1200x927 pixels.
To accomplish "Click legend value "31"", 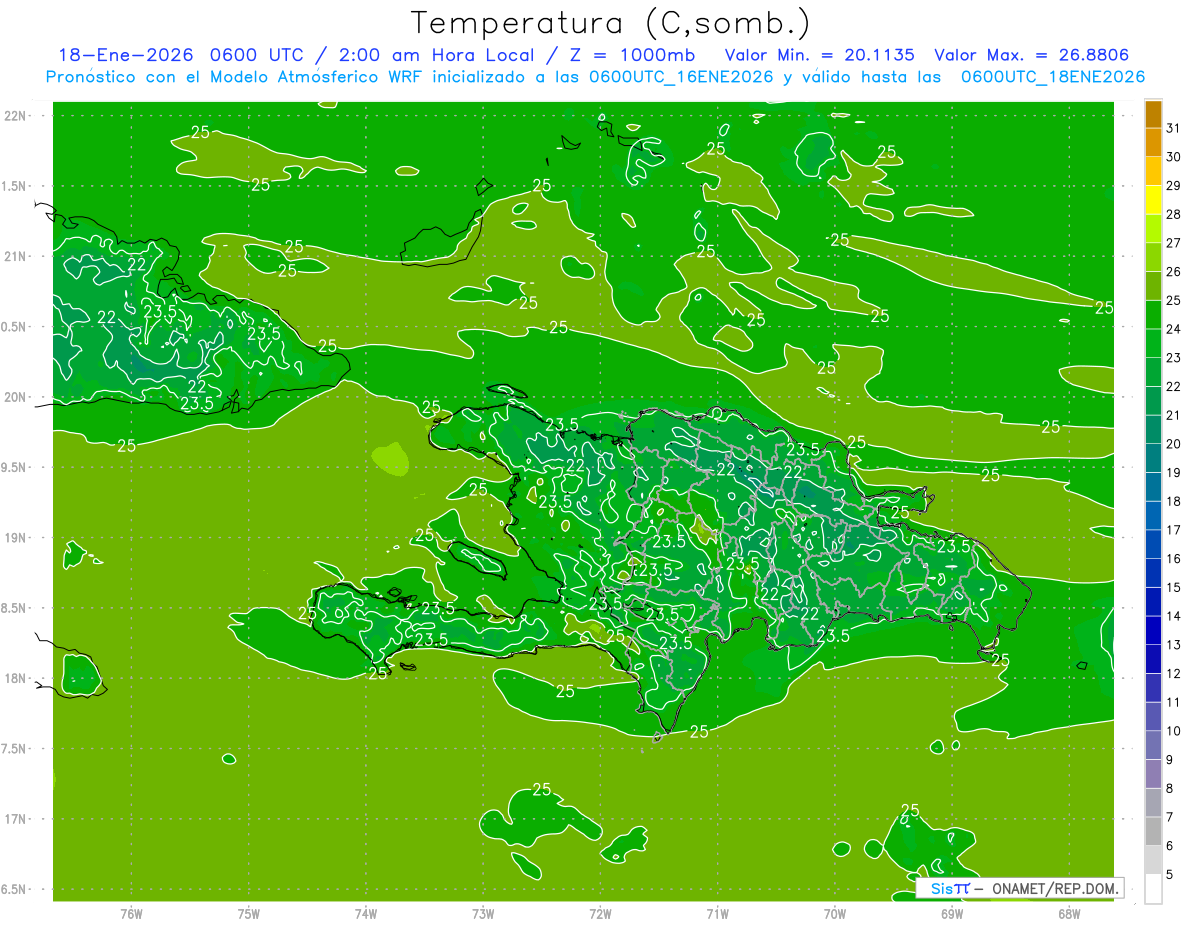I will click(1174, 128).
